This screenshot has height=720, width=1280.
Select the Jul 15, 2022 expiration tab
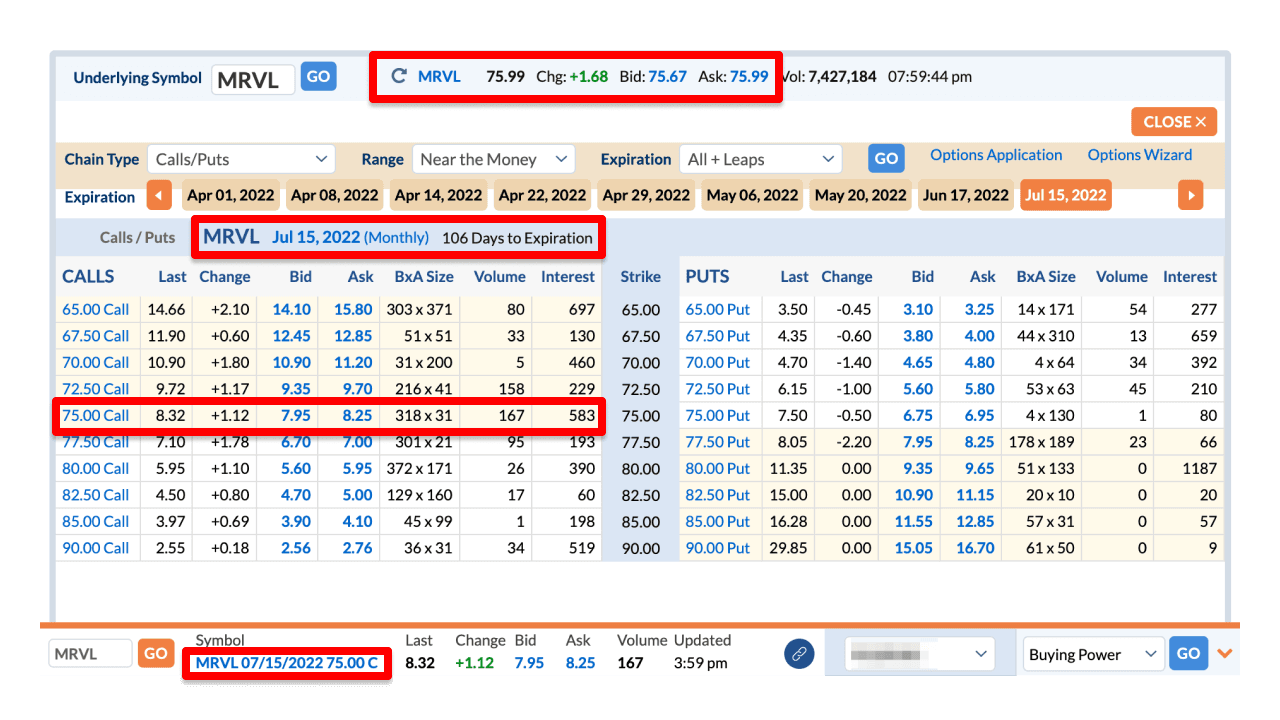tap(1065, 195)
